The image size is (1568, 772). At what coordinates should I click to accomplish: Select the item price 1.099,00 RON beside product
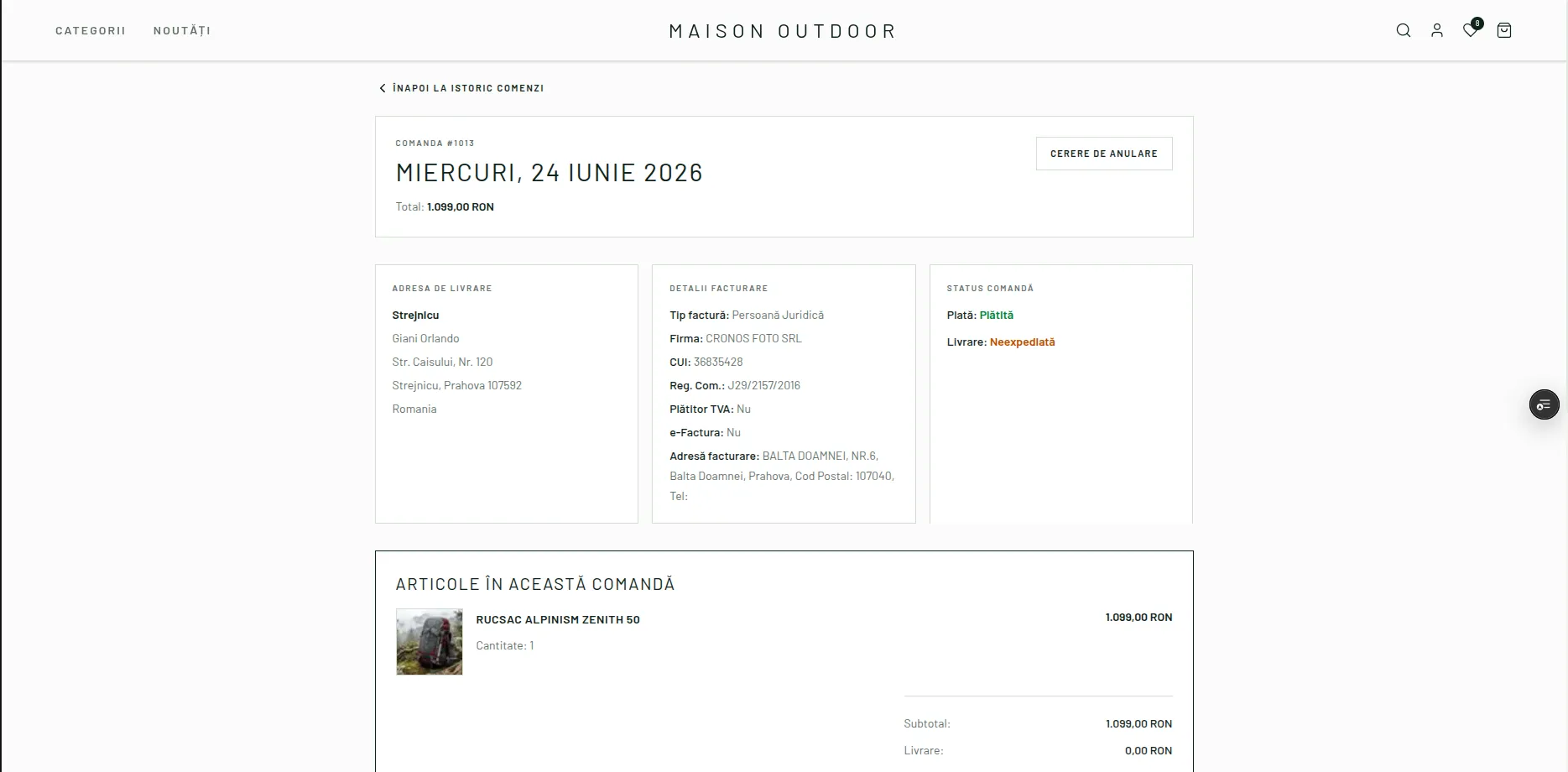1138,618
